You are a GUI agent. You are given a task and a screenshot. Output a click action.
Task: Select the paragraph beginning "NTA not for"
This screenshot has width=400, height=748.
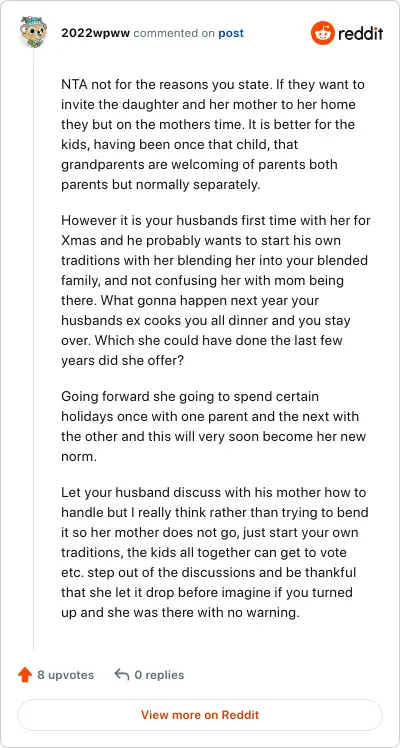click(x=213, y=135)
